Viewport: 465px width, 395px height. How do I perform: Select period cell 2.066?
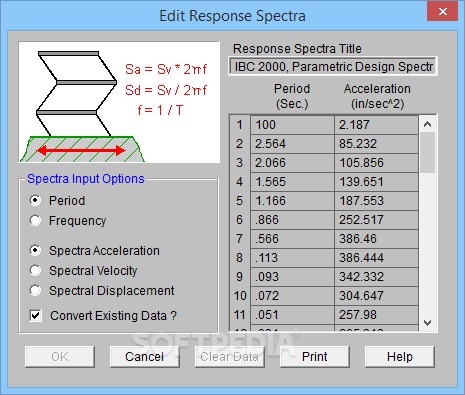point(292,163)
